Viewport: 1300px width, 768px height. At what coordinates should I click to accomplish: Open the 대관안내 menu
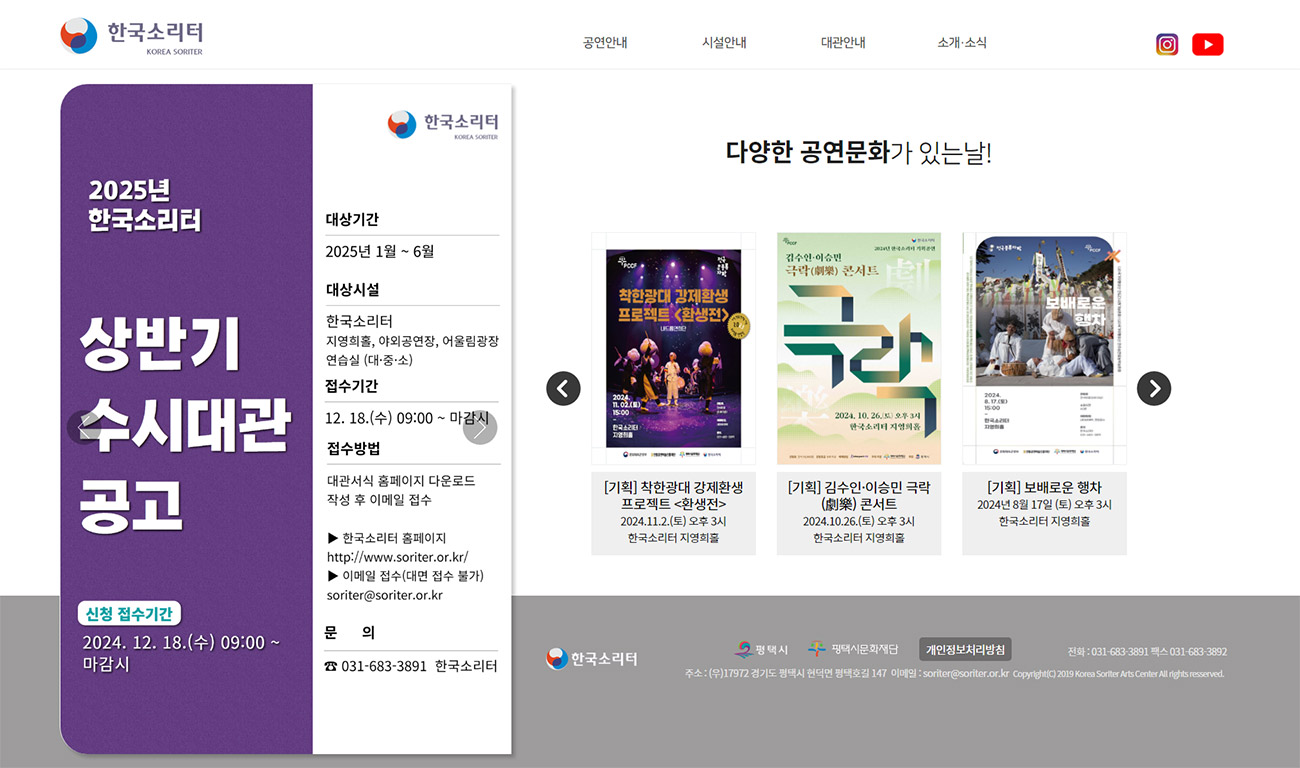tap(843, 43)
